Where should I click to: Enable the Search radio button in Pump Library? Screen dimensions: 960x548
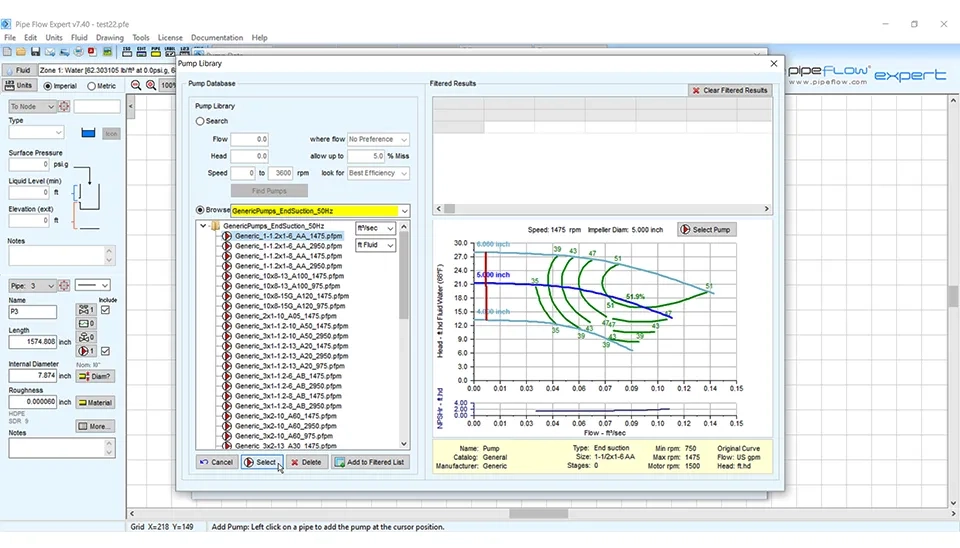click(x=200, y=121)
